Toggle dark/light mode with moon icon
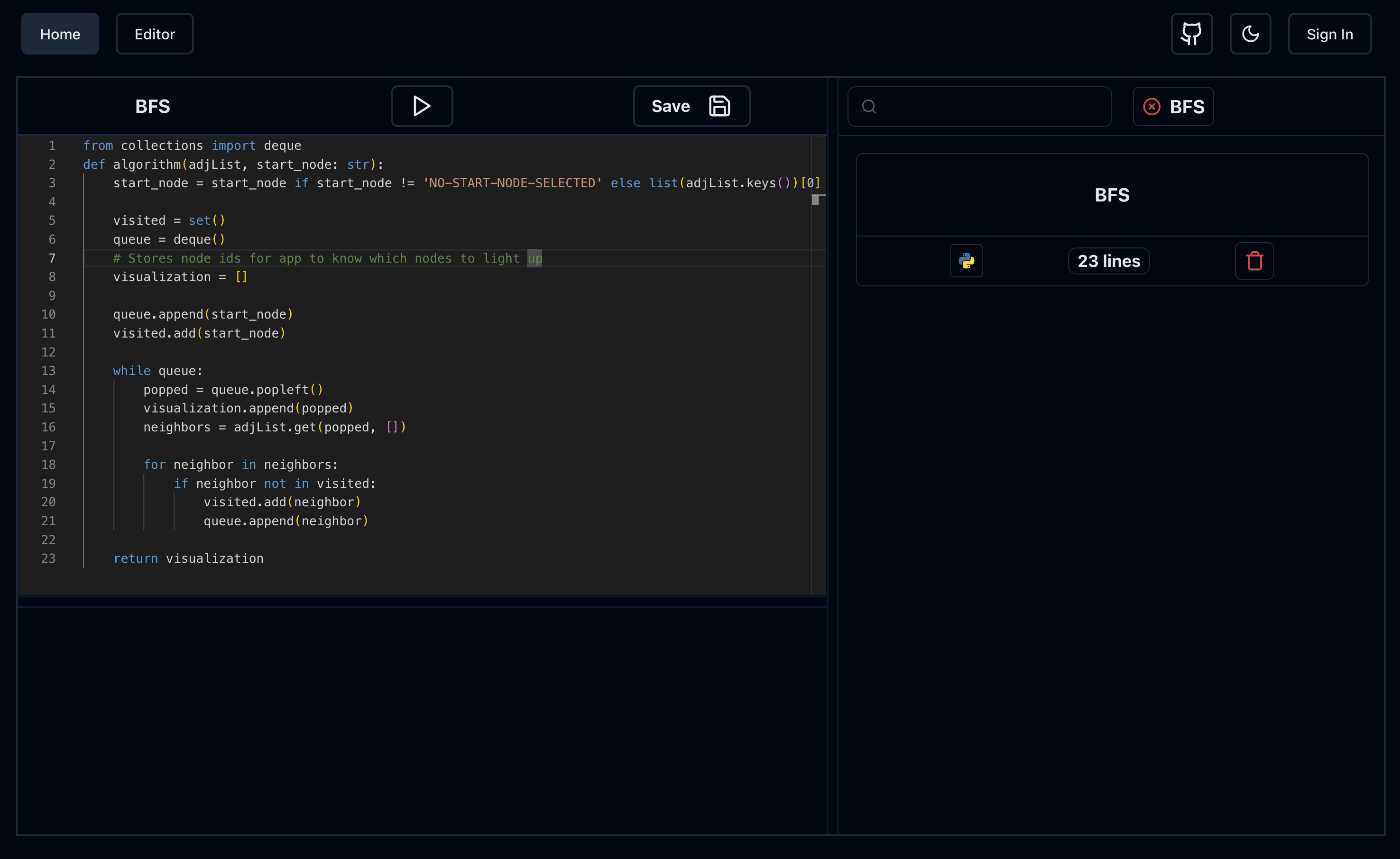Viewport: 1400px width, 859px height. click(x=1249, y=33)
